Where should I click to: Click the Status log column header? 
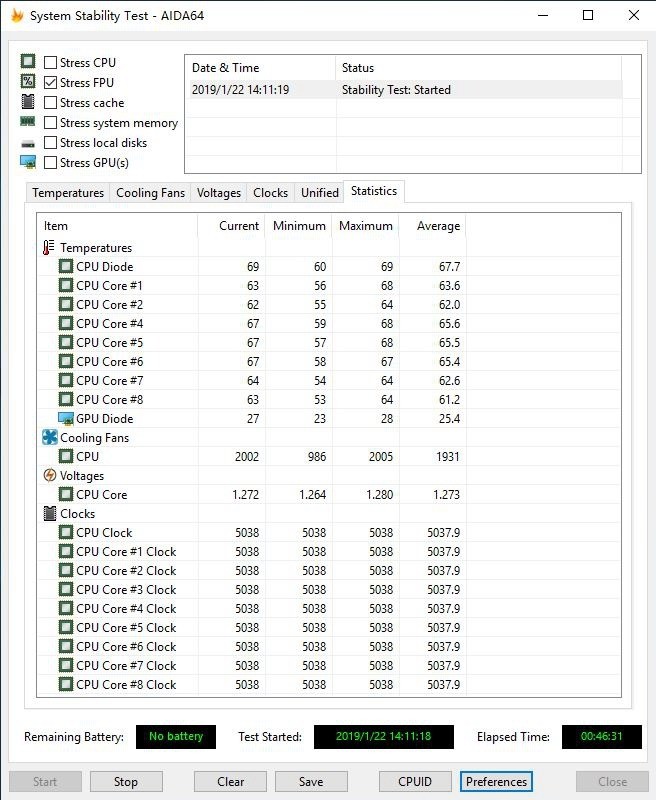(x=478, y=68)
